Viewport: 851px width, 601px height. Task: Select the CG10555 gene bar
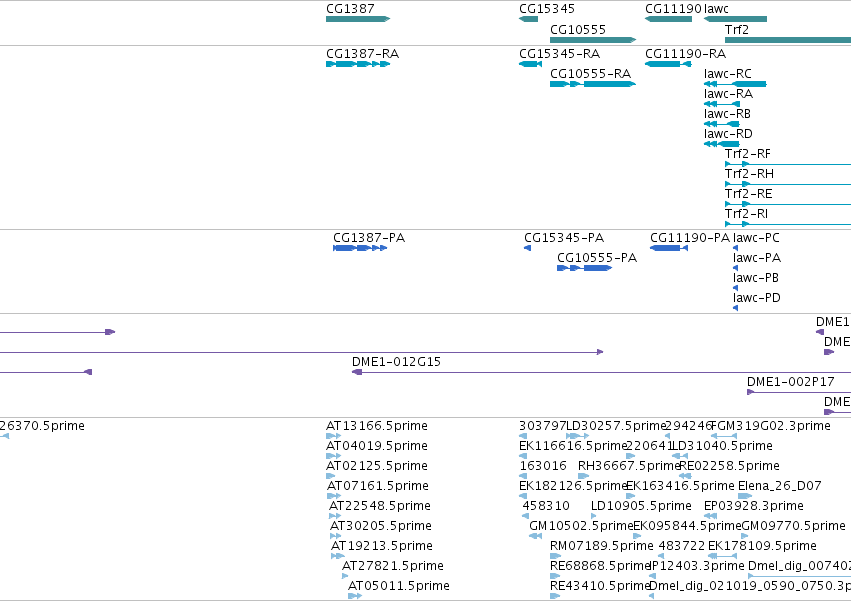tap(593, 40)
